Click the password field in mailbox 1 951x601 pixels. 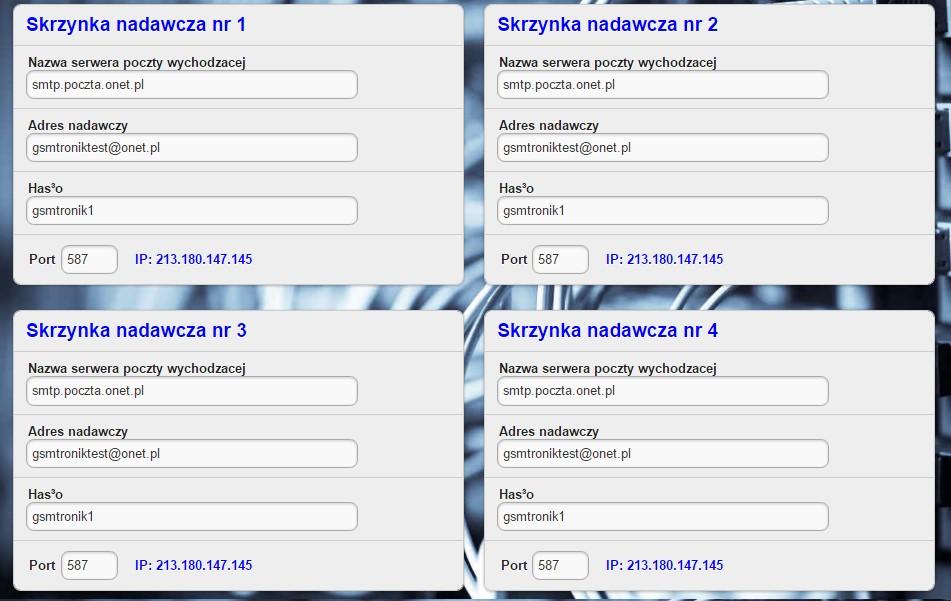click(192, 211)
